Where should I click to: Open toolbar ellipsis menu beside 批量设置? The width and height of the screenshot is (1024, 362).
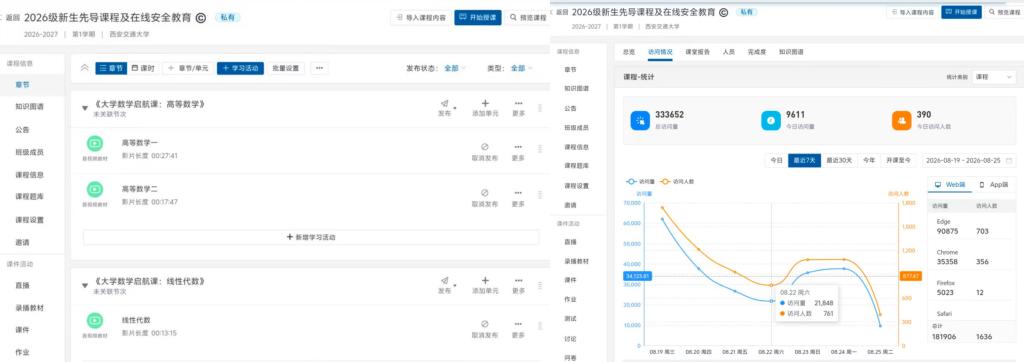(319, 68)
